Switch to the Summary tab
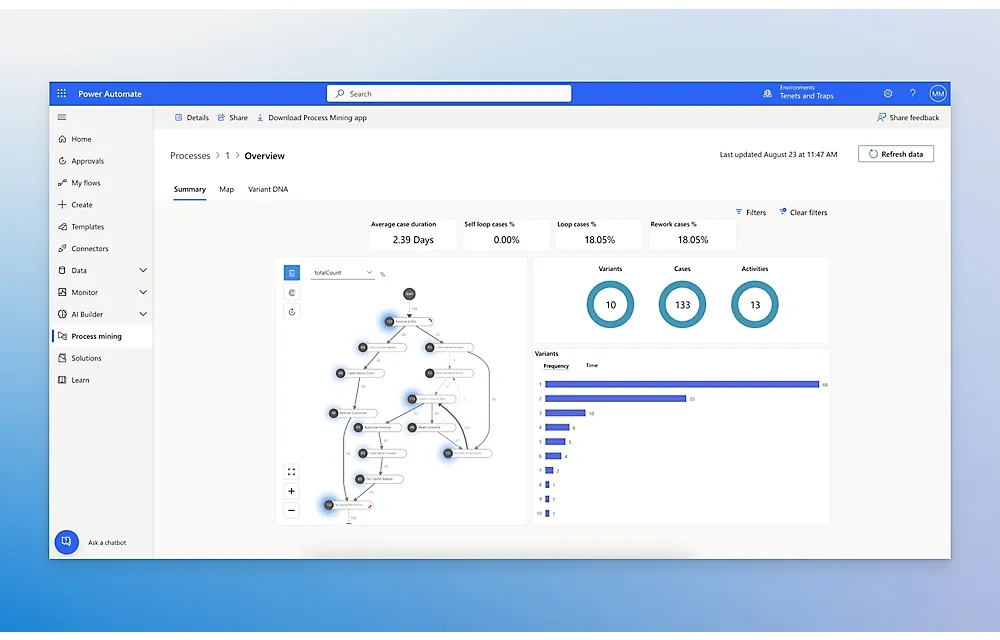The width and height of the screenshot is (1000, 640). 189,189
